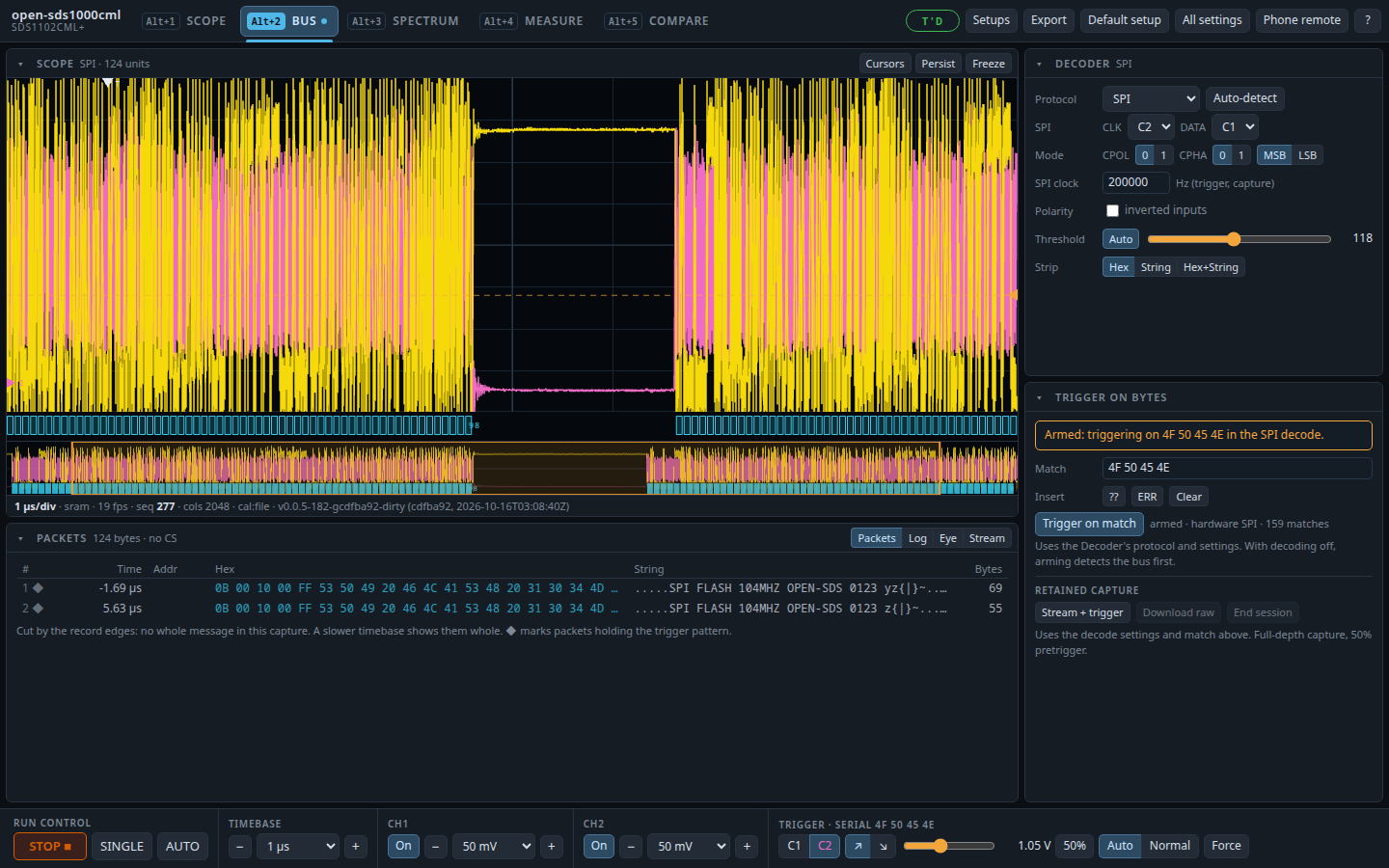The height and width of the screenshot is (868, 1389).
Task: Decrease CH1 volts per division
Action: (x=436, y=847)
